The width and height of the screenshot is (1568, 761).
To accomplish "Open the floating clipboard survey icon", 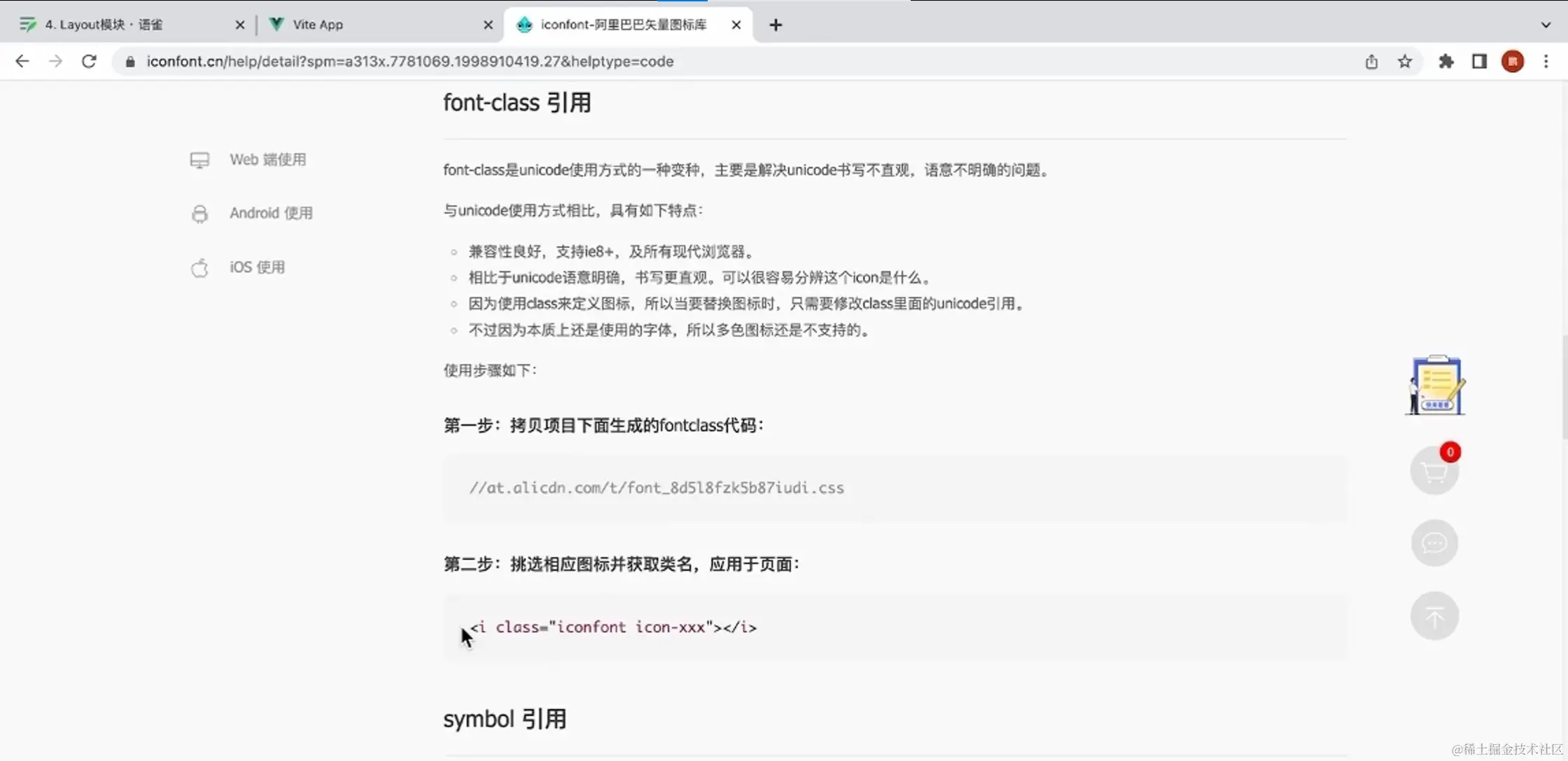I will click(1436, 385).
